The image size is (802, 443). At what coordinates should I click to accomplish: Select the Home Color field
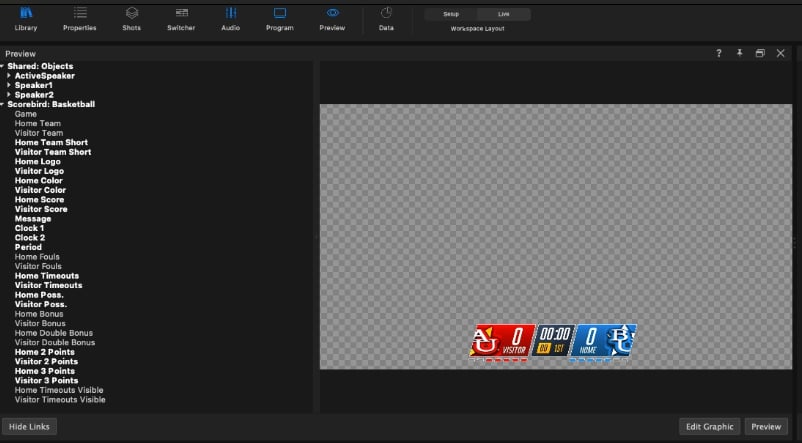pyautogui.click(x=38, y=181)
